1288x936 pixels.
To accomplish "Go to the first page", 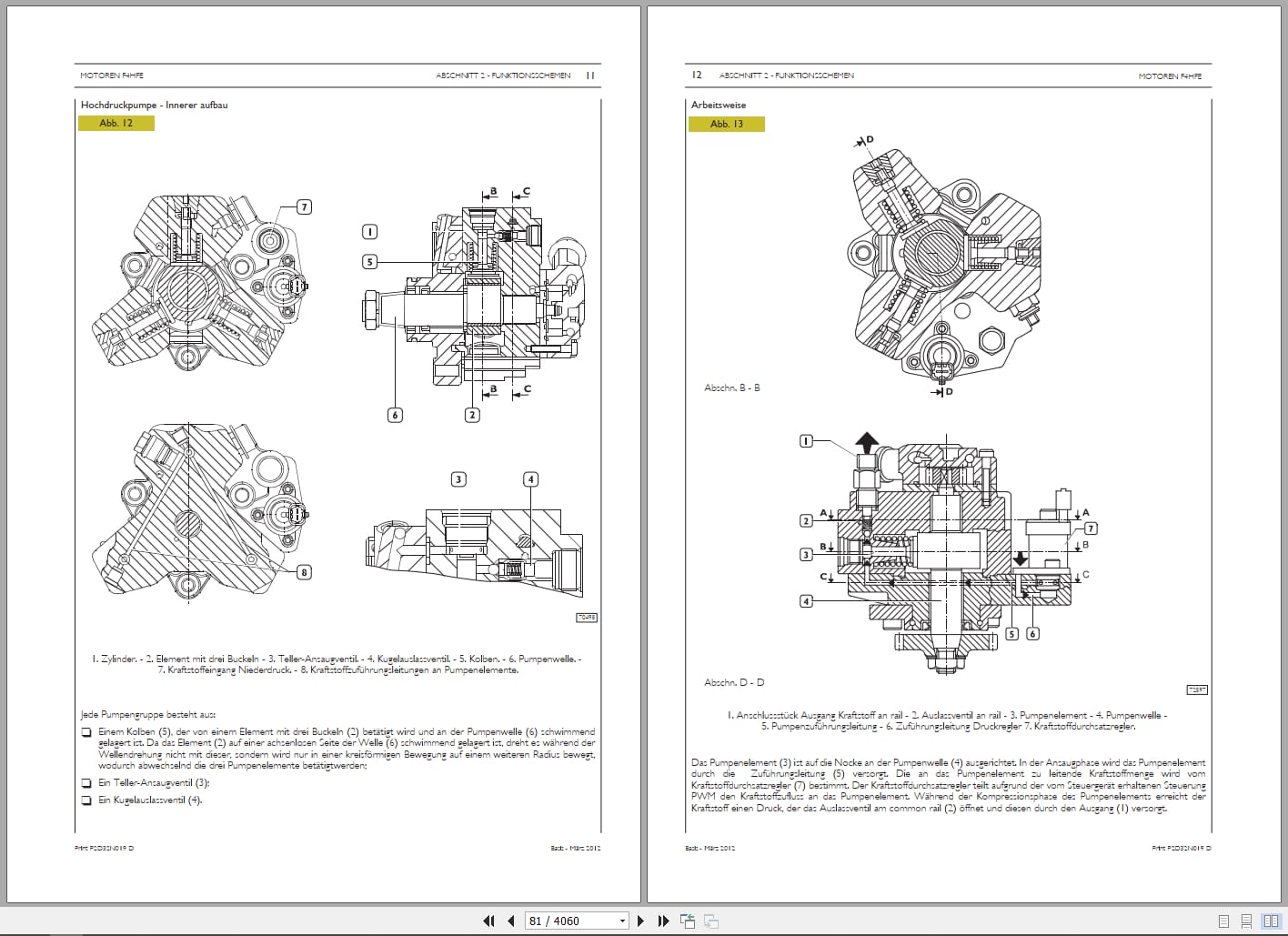I will pos(488,921).
